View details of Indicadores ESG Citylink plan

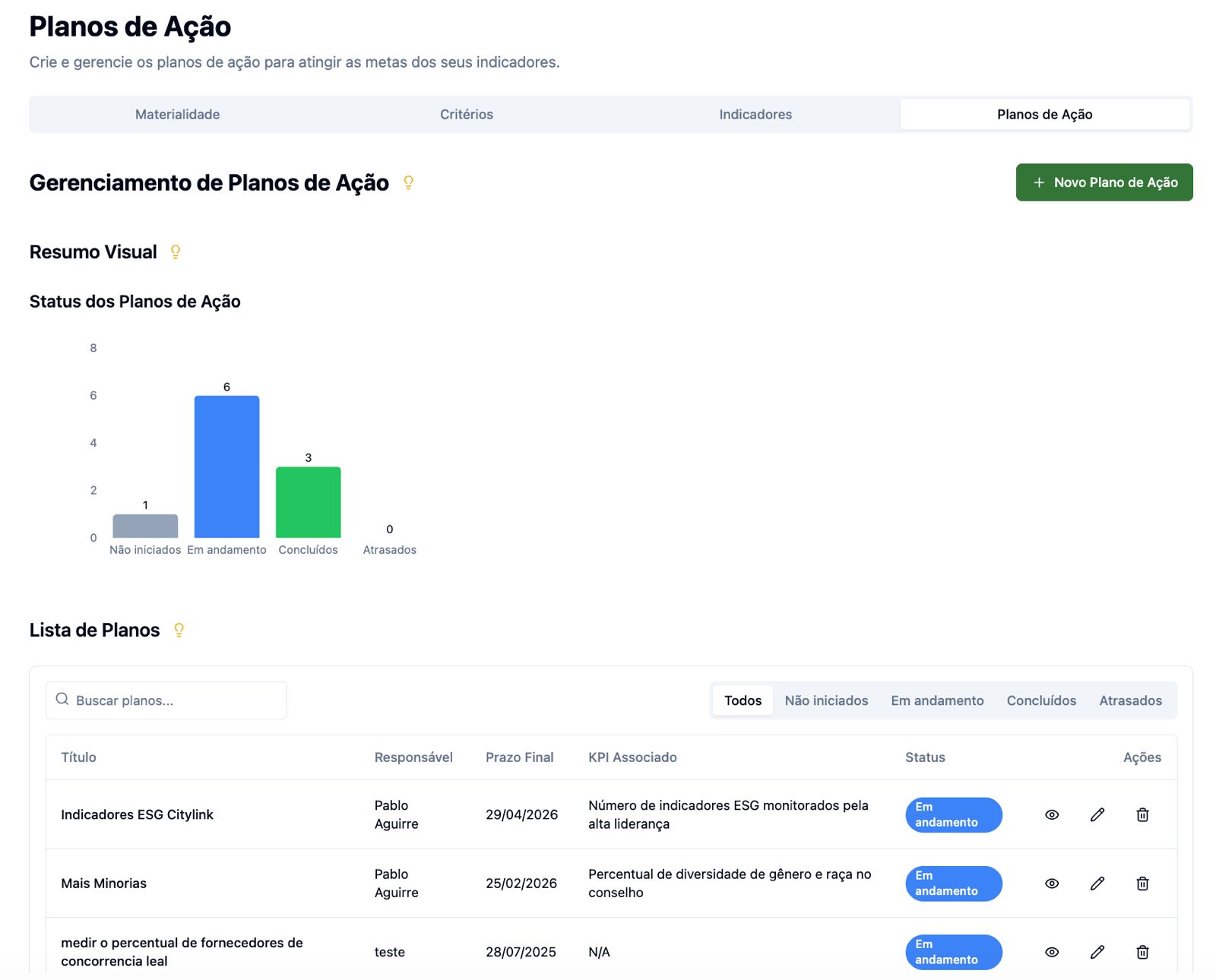[1052, 814]
